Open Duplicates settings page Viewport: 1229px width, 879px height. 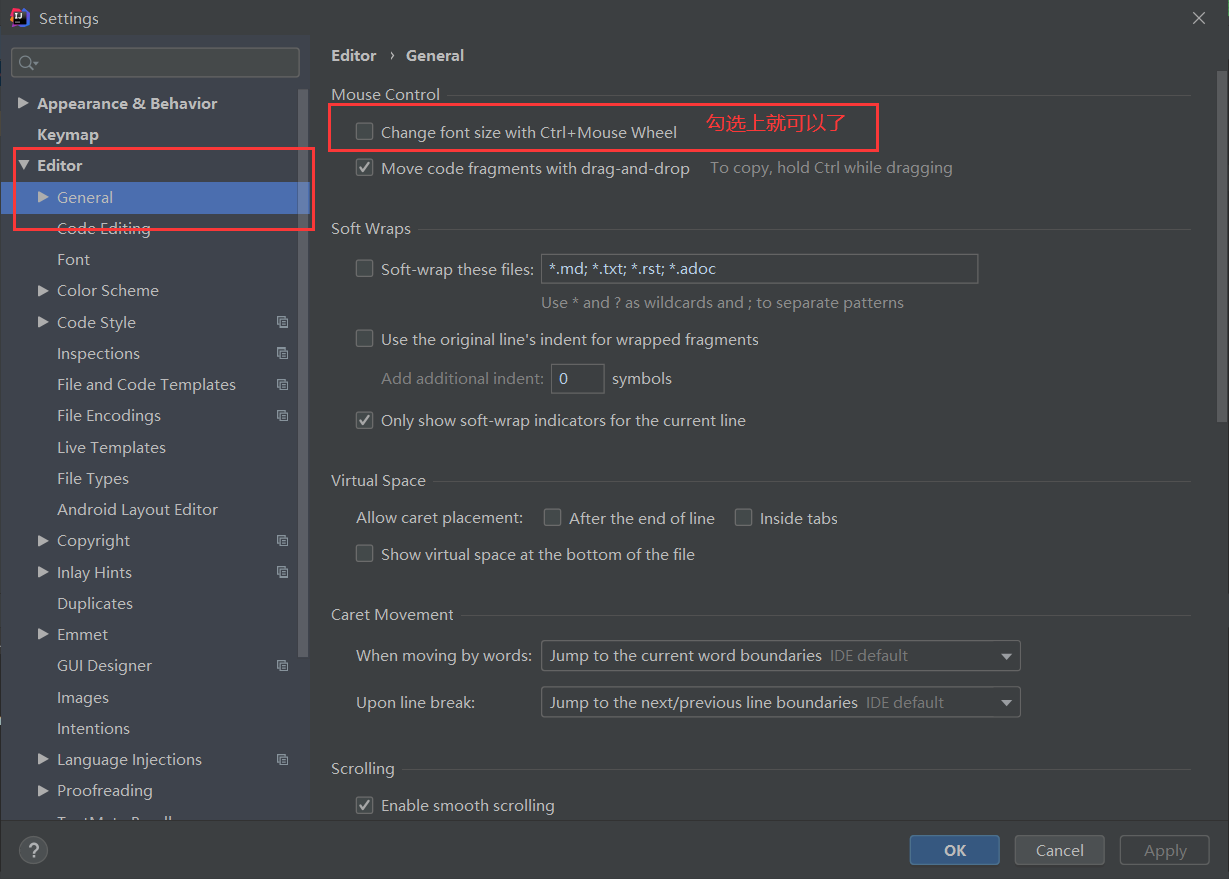point(95,603)
